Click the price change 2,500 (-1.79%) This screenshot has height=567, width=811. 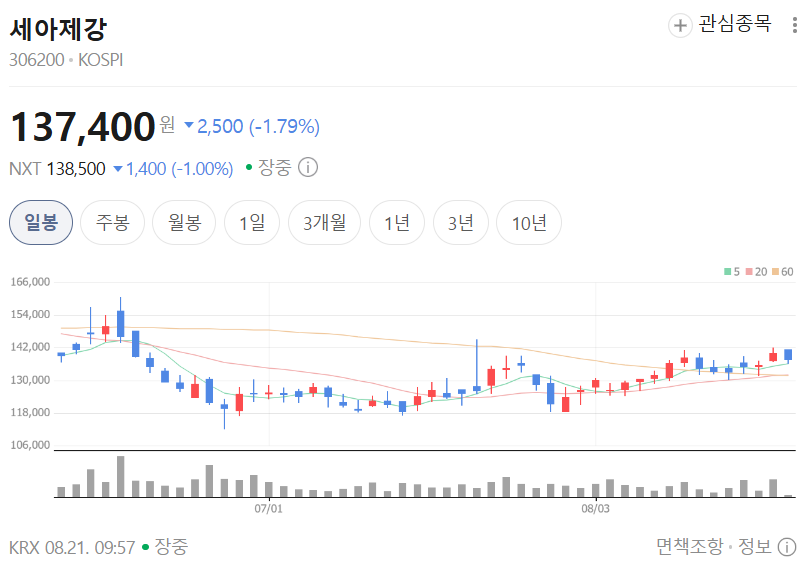click(252, 126)
